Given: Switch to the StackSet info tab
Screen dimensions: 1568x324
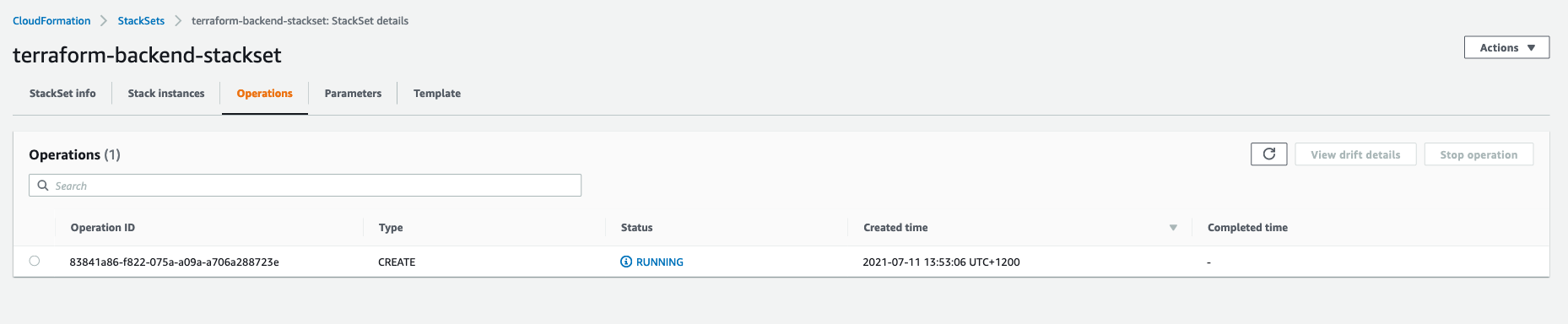Looking at the screenshot, I should 62,94.
